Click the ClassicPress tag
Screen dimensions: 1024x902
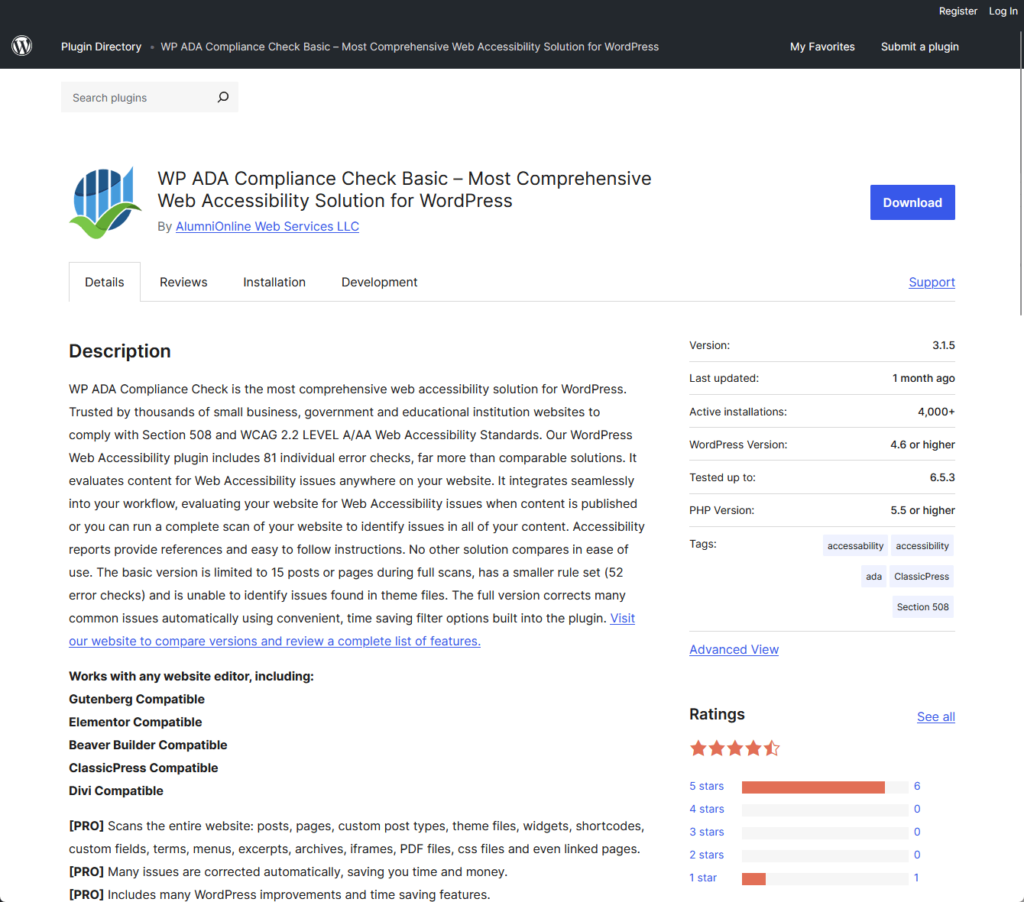(x=921, y=576)
